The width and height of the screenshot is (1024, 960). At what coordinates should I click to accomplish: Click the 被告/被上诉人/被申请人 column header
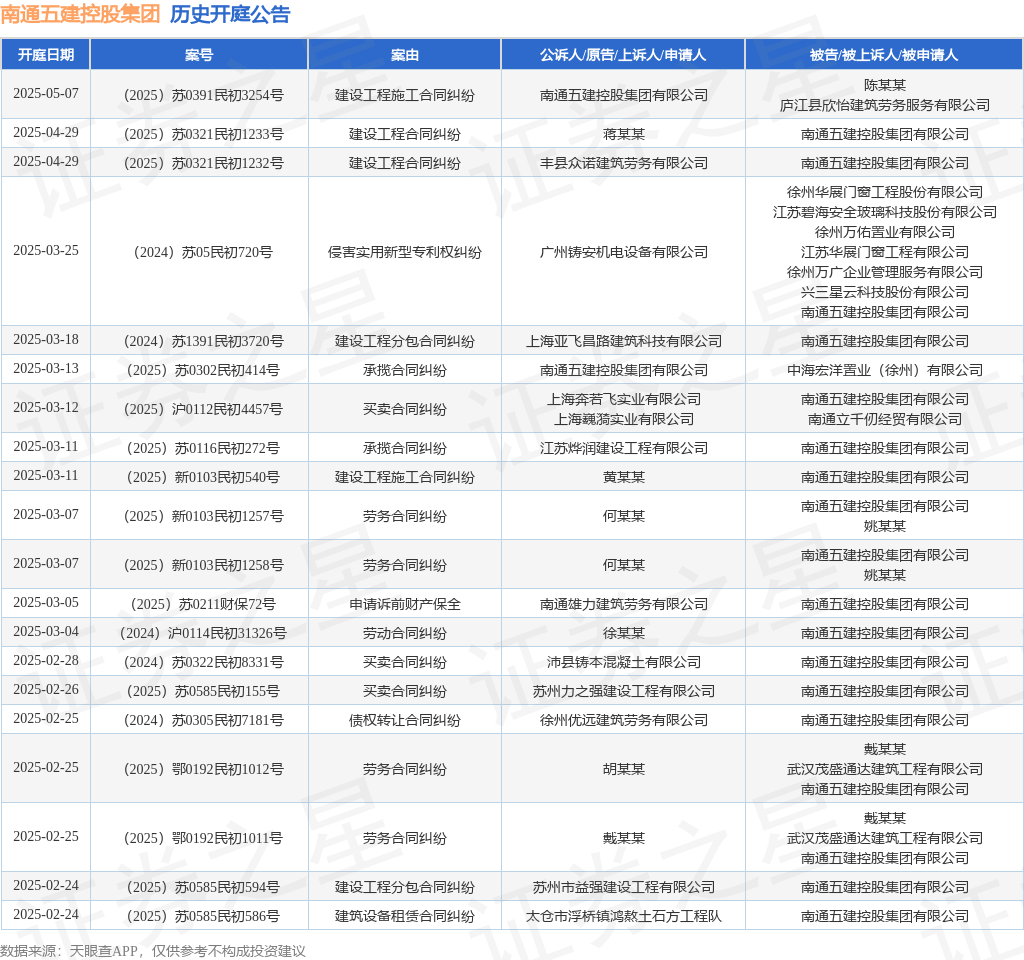884,55
